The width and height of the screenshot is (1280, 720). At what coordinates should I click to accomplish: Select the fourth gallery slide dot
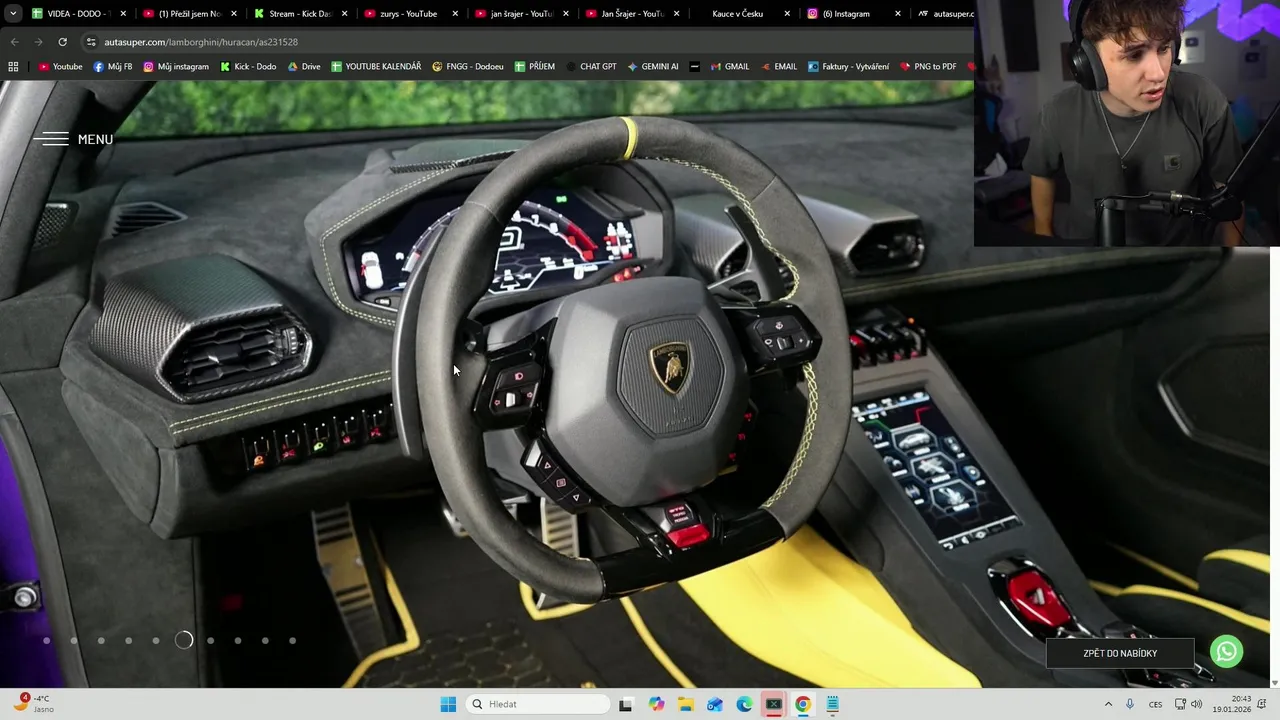(x=128, y=640)
